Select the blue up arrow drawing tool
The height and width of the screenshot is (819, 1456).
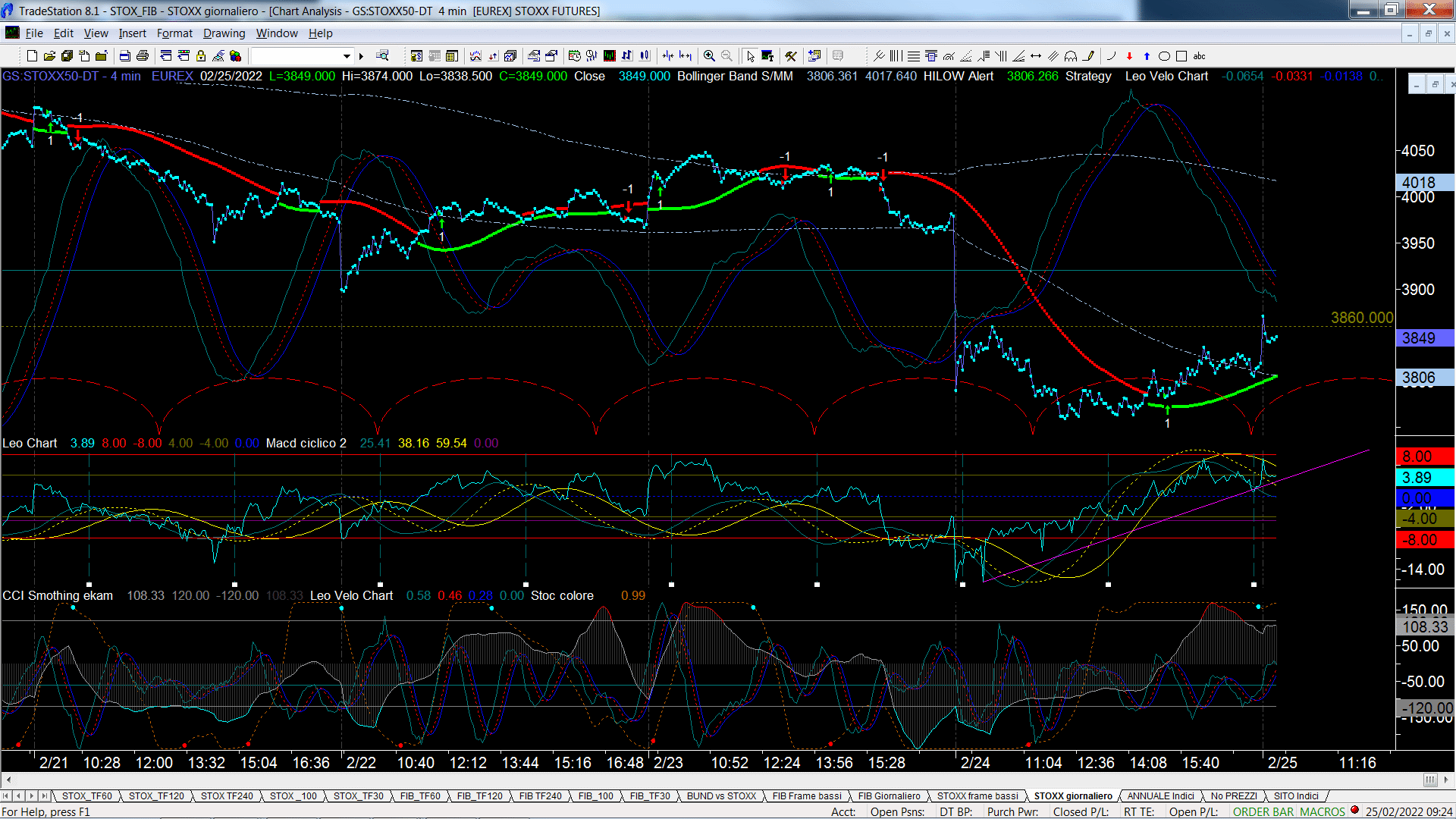[1147, 56]
